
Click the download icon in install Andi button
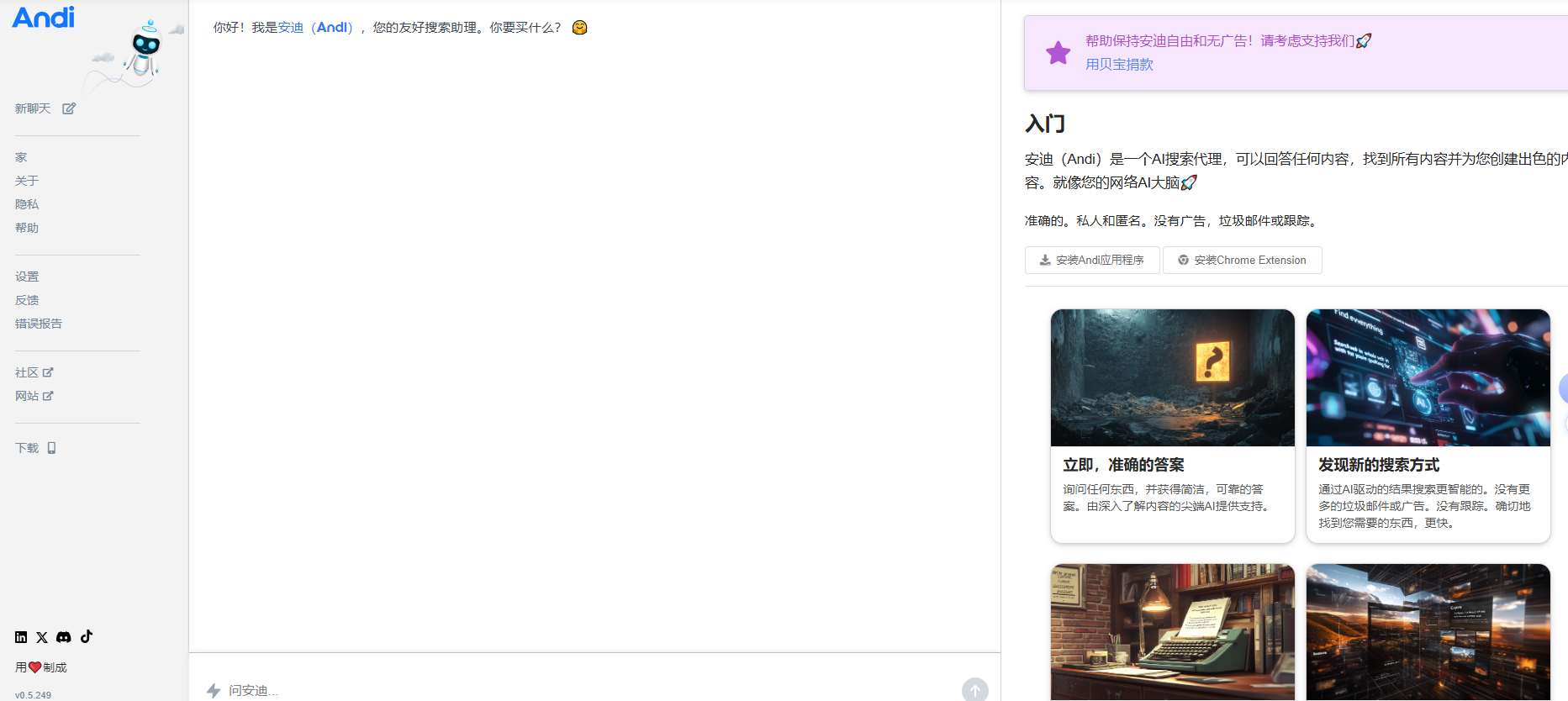point(1045,260)
